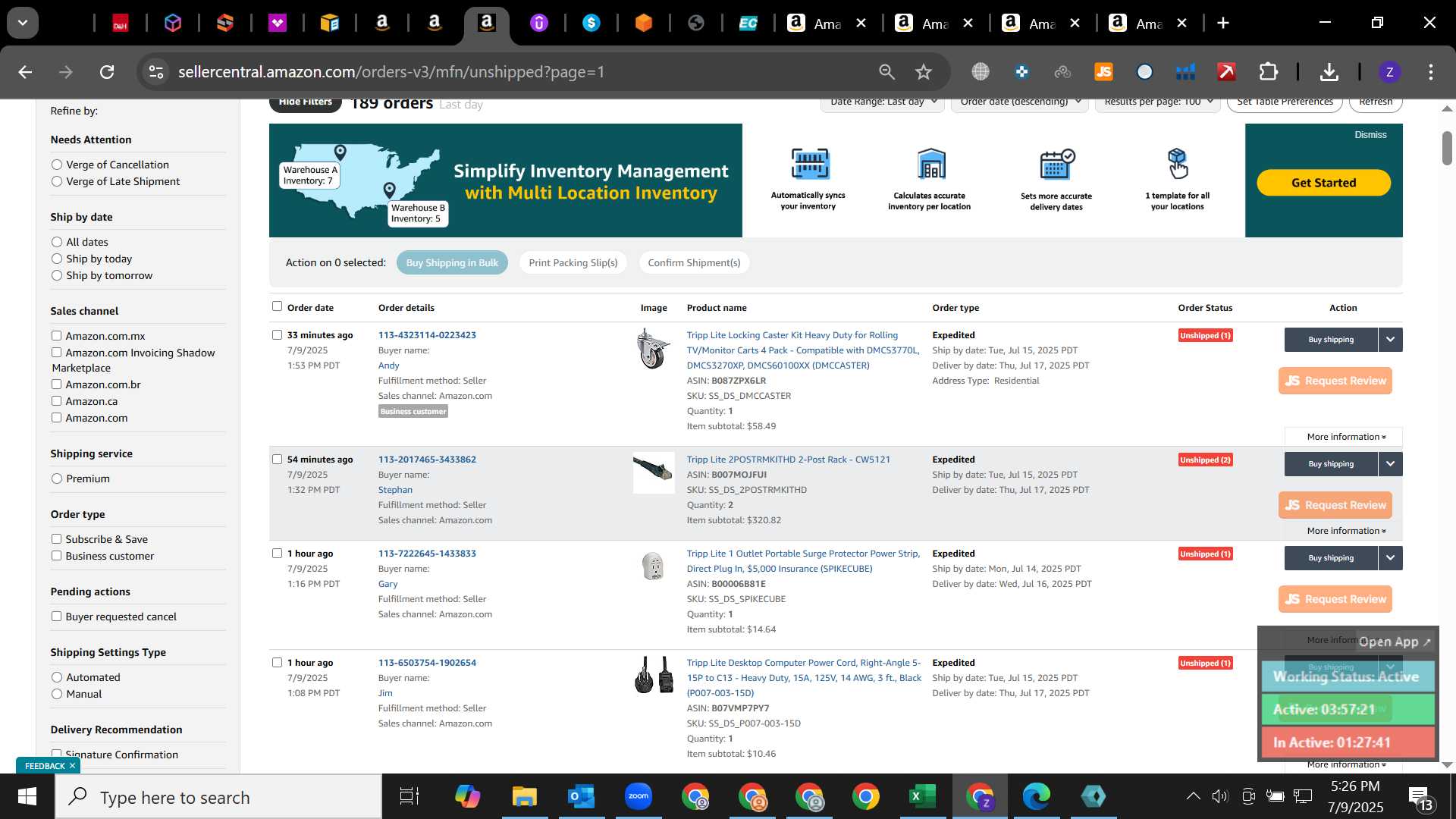
Task: Switch to the globe icon browser tab
Action: click(x=695, y=23)
